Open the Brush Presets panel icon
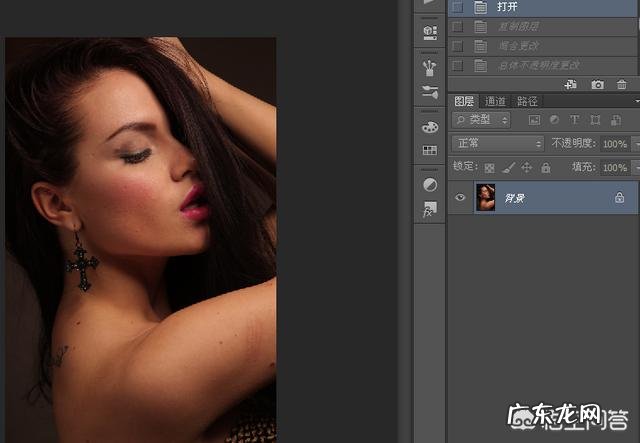The image size is (640, 443). pos(430,69)
